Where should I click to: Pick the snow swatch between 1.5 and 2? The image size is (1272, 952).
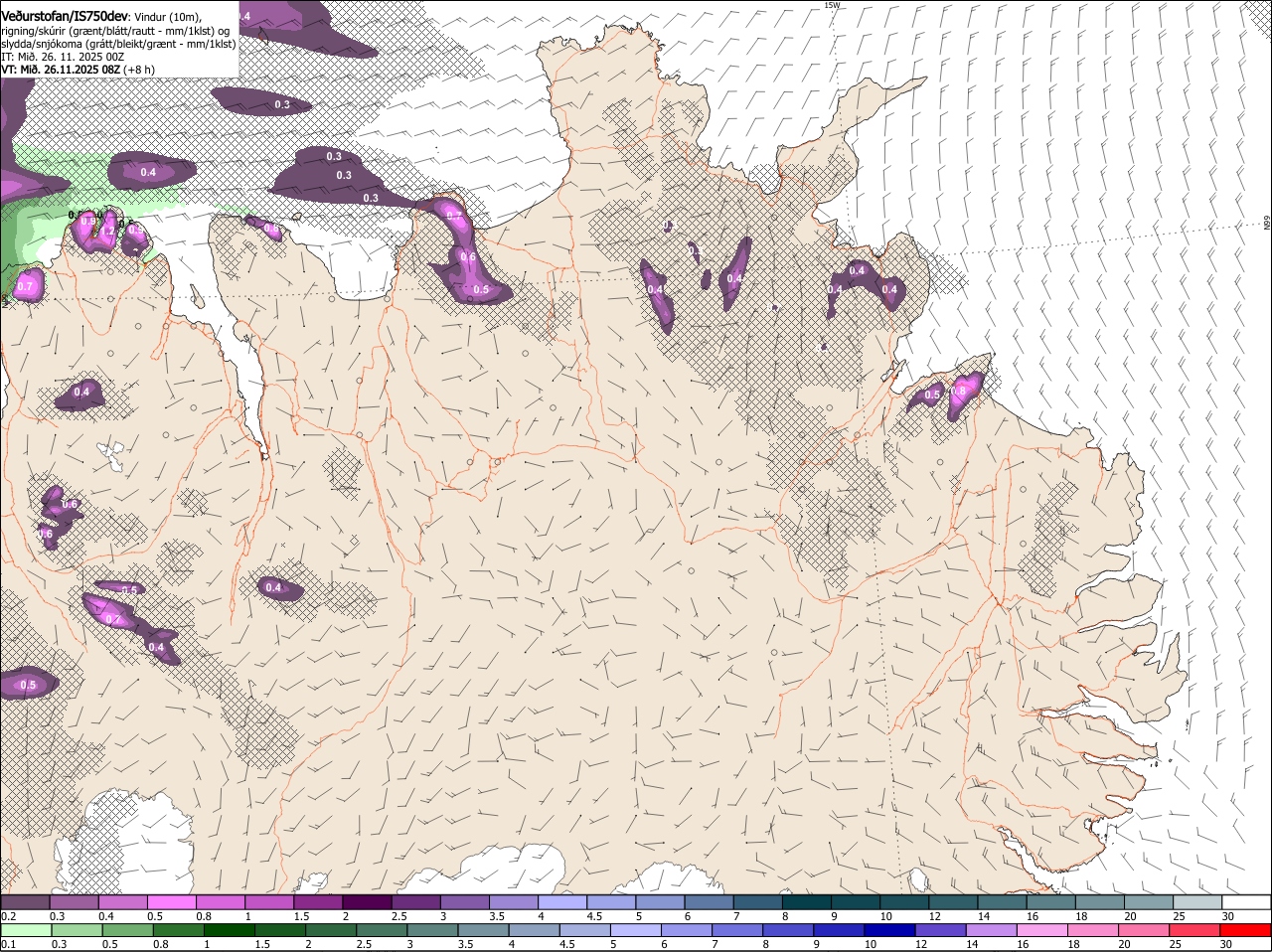[318, 901]
